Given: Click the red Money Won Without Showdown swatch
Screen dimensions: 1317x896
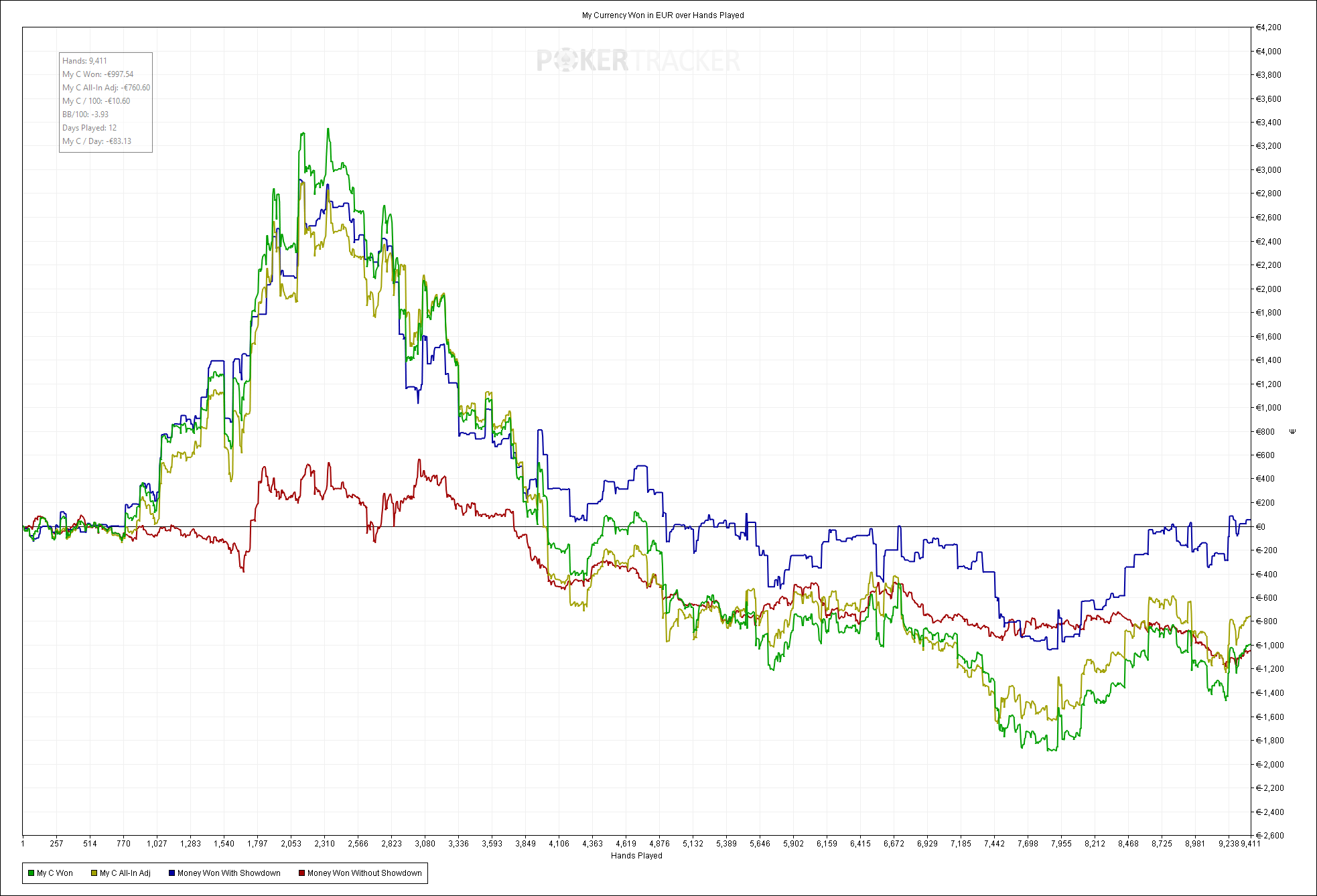Looking at the screenshot, I should 301,873.
